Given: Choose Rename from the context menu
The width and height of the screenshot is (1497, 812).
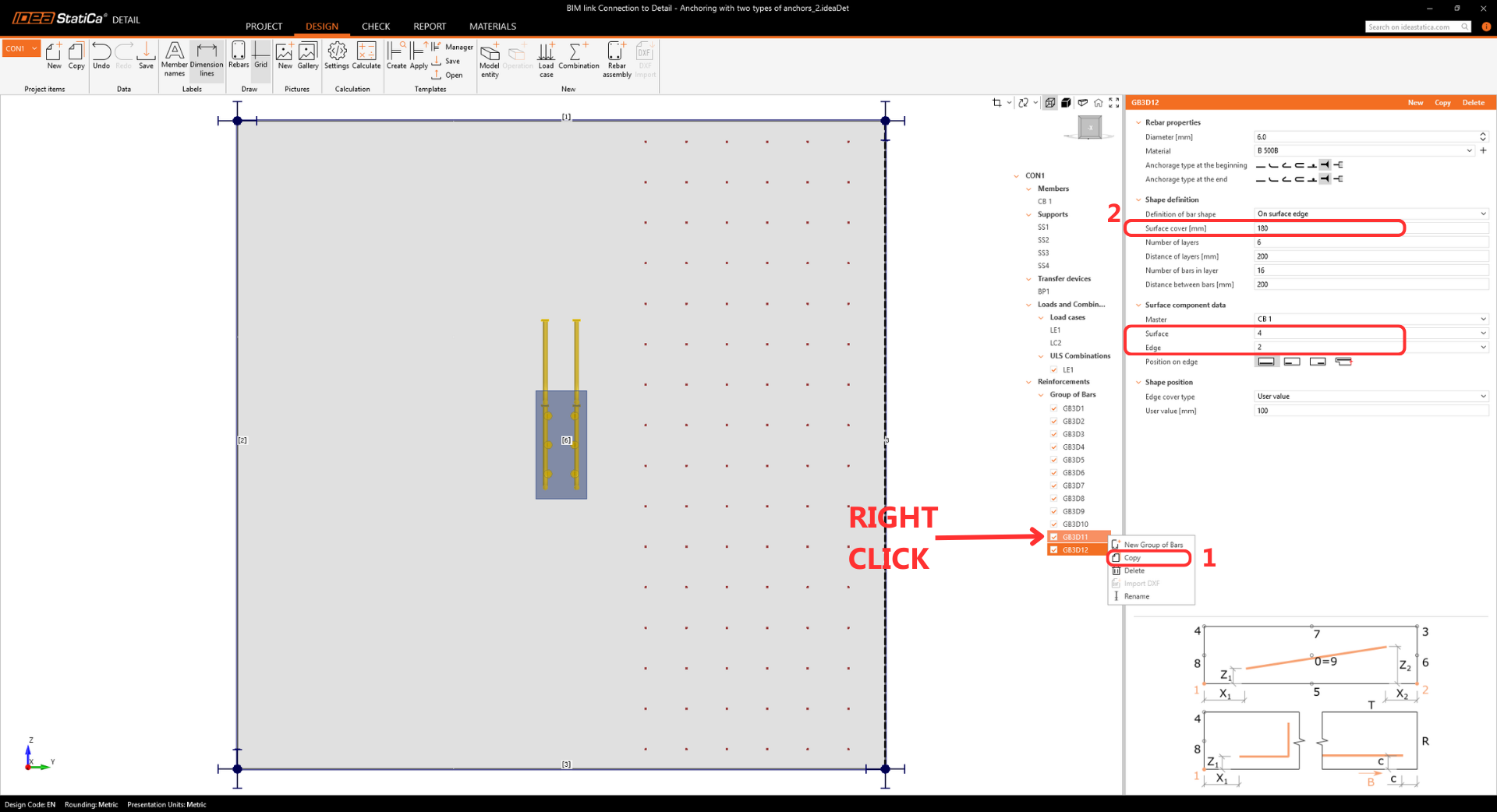Looking at the screenshot, I should point(1136,596).
